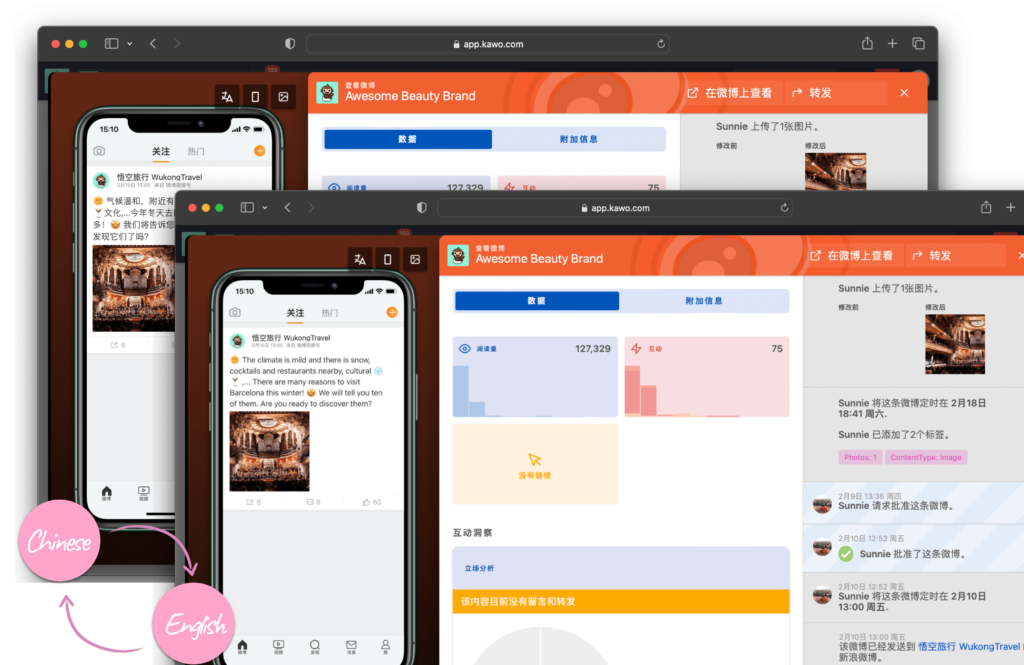Image resolution: width=1024 pixels, height=665 pixels.
Task: Toggle the sidebar in the front Safari window
Action: point(247,208)
